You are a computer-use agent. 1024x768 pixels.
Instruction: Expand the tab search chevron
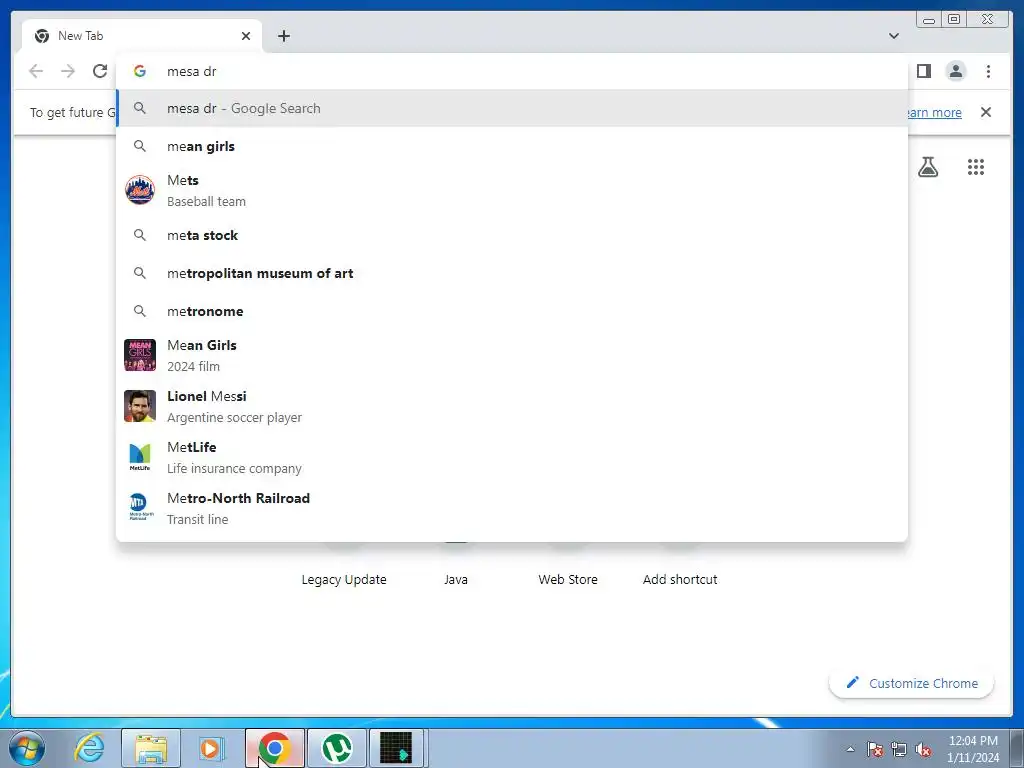click(894, 36)
